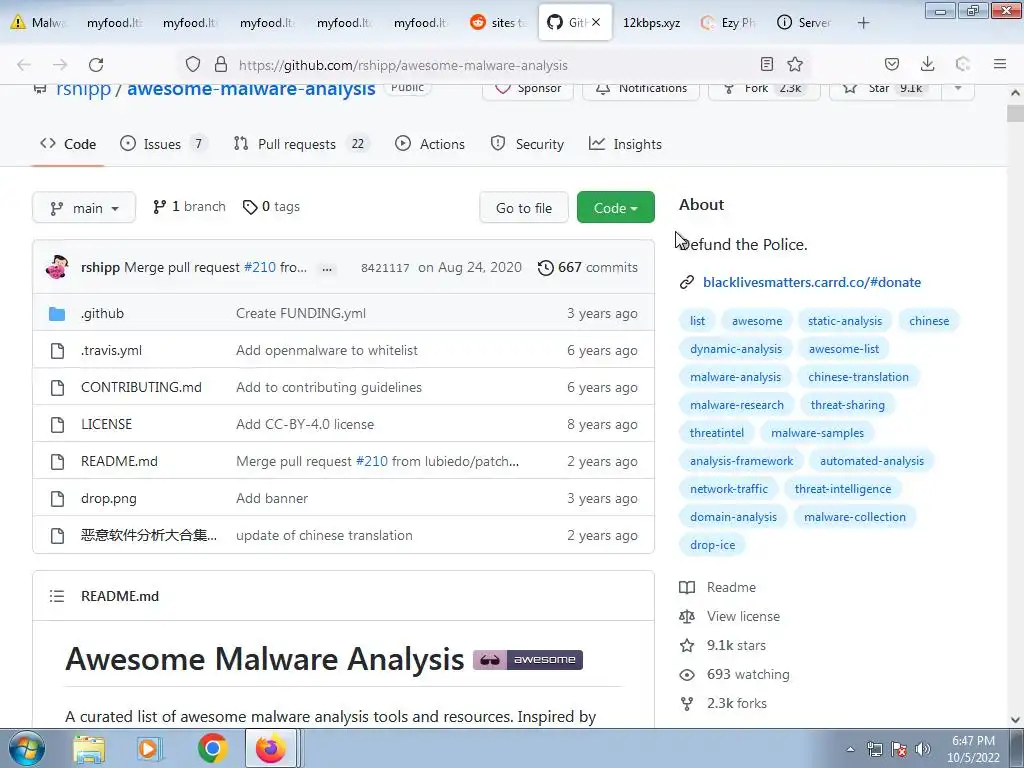Open the Insights tab

625,144
